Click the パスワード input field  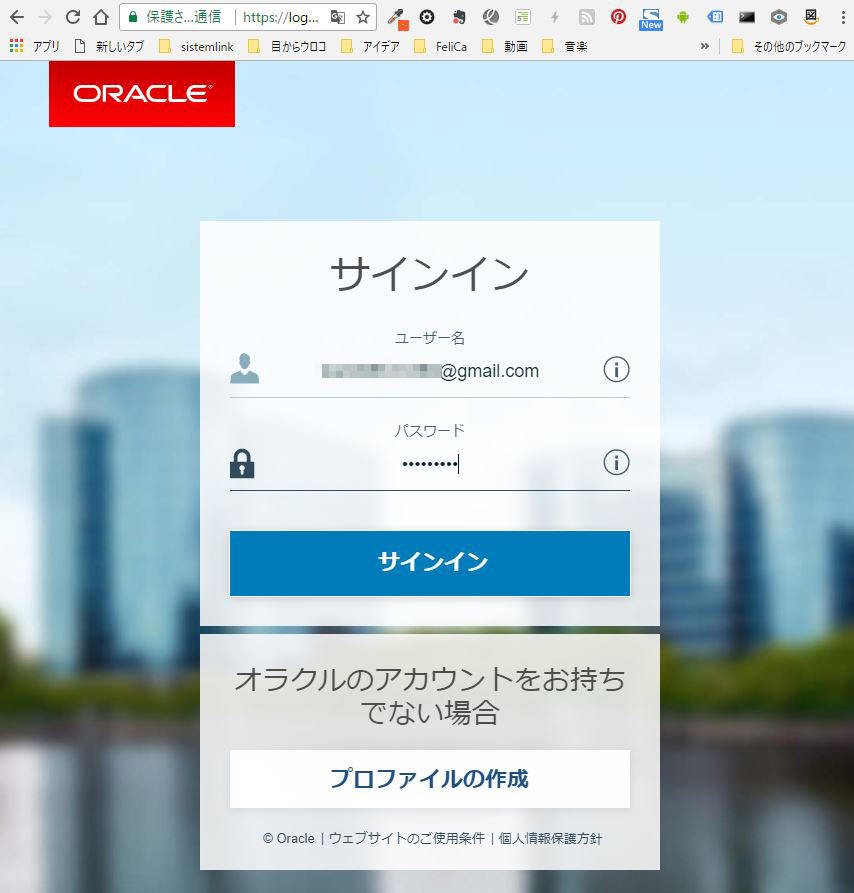(x=430, y=464)
